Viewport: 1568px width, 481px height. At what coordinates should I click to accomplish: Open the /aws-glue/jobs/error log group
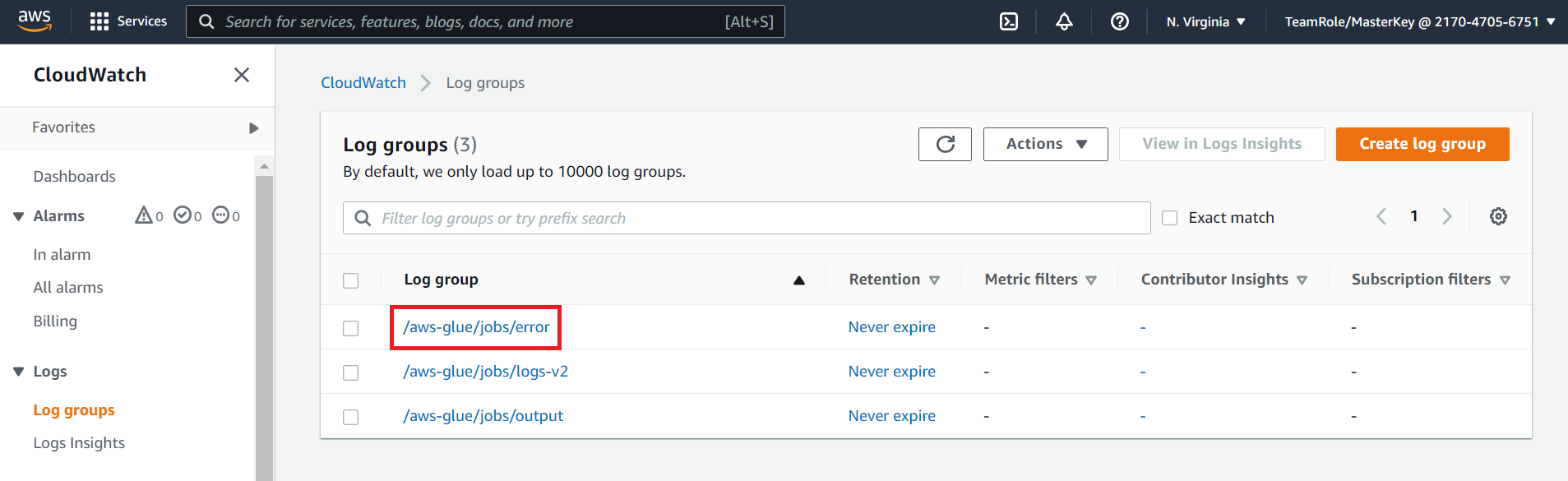(x=476, y=327)
